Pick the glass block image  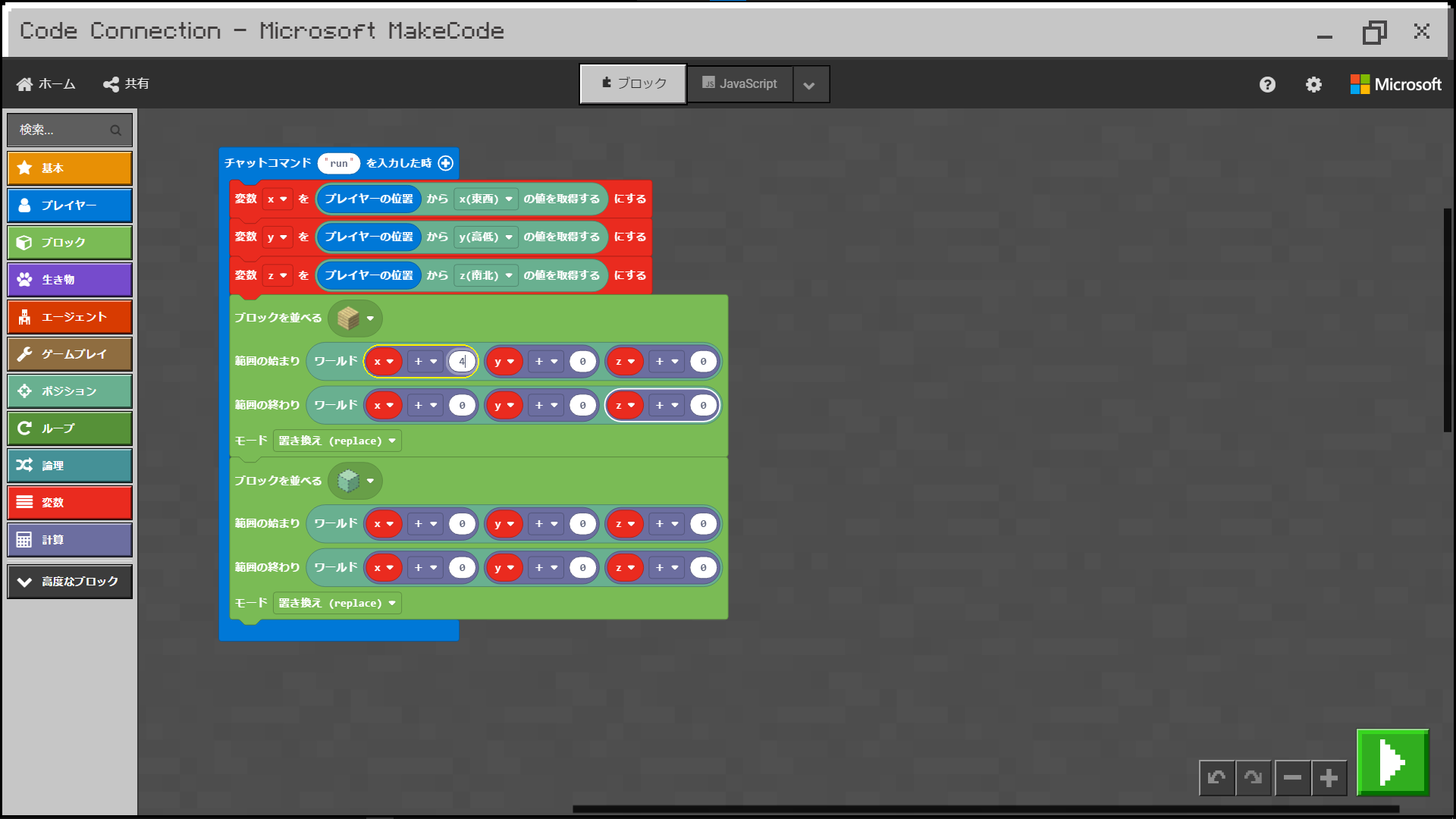[348, 481]
